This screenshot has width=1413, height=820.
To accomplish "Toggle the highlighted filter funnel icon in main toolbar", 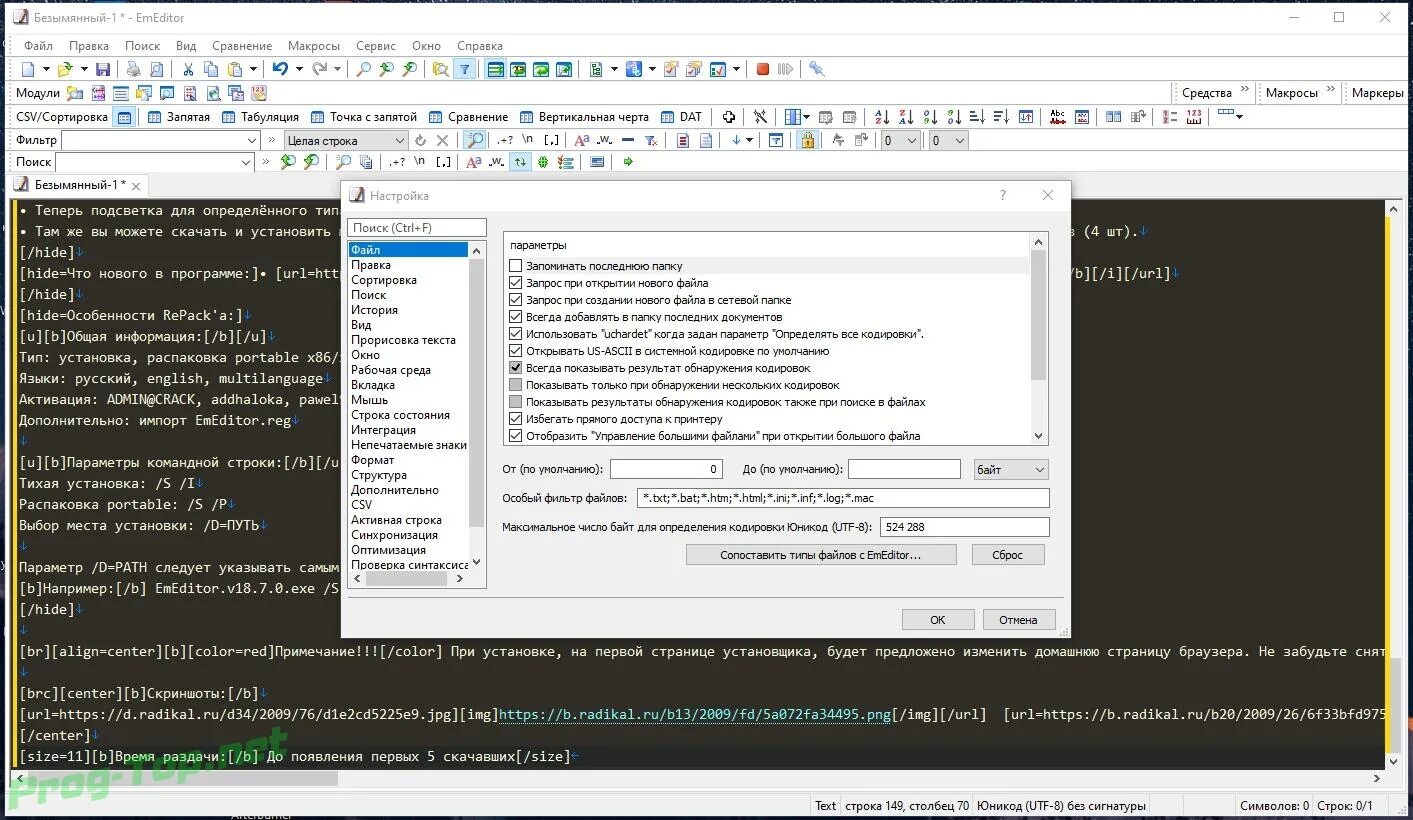I will 465,69.
